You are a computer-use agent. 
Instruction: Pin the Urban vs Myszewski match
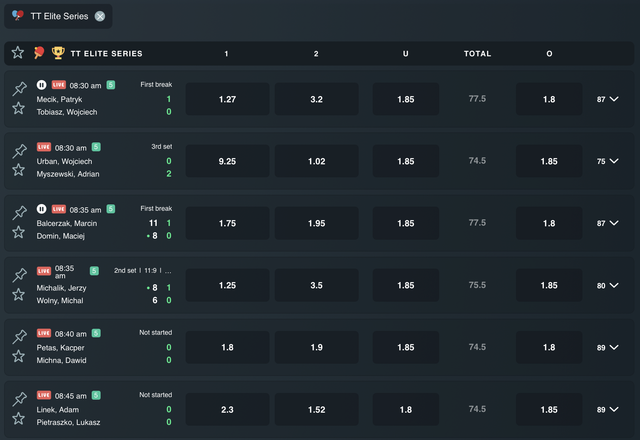[x=19, y=151]
